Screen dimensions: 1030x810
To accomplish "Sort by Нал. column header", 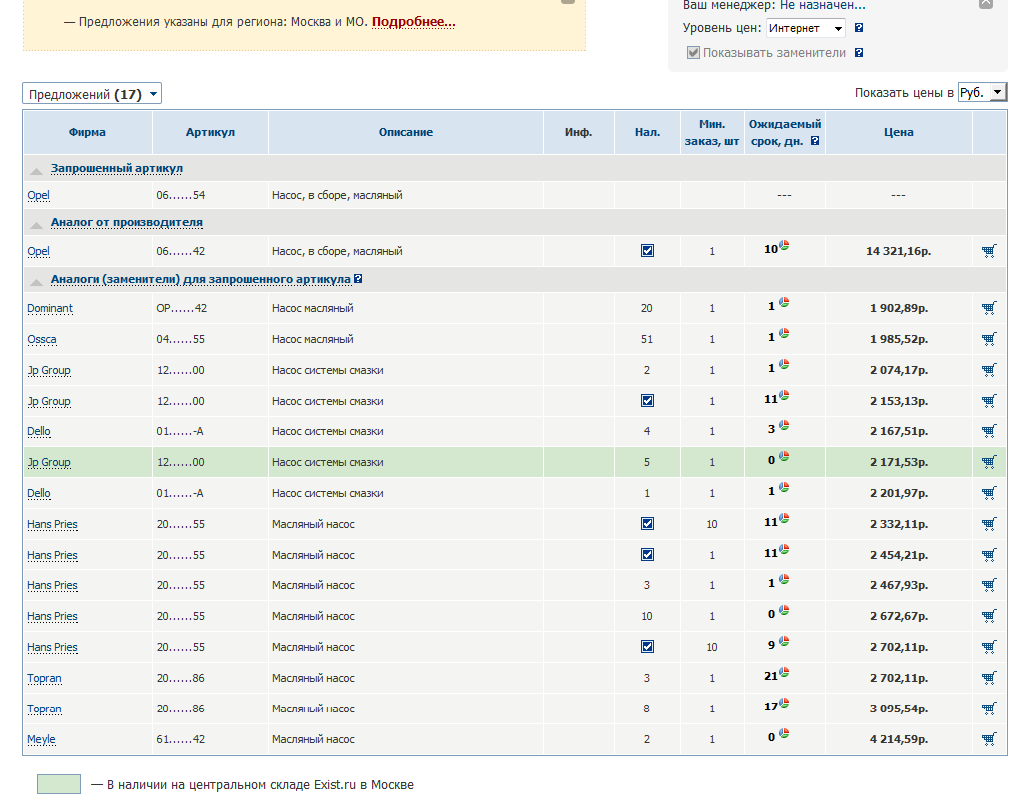I will (647, 132).
